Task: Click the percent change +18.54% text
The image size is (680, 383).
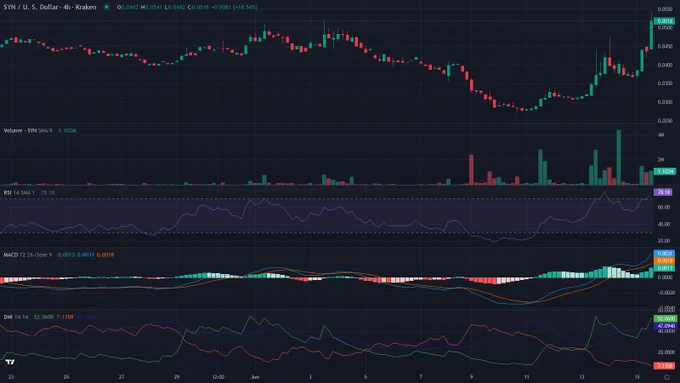Action: [245, 7]
